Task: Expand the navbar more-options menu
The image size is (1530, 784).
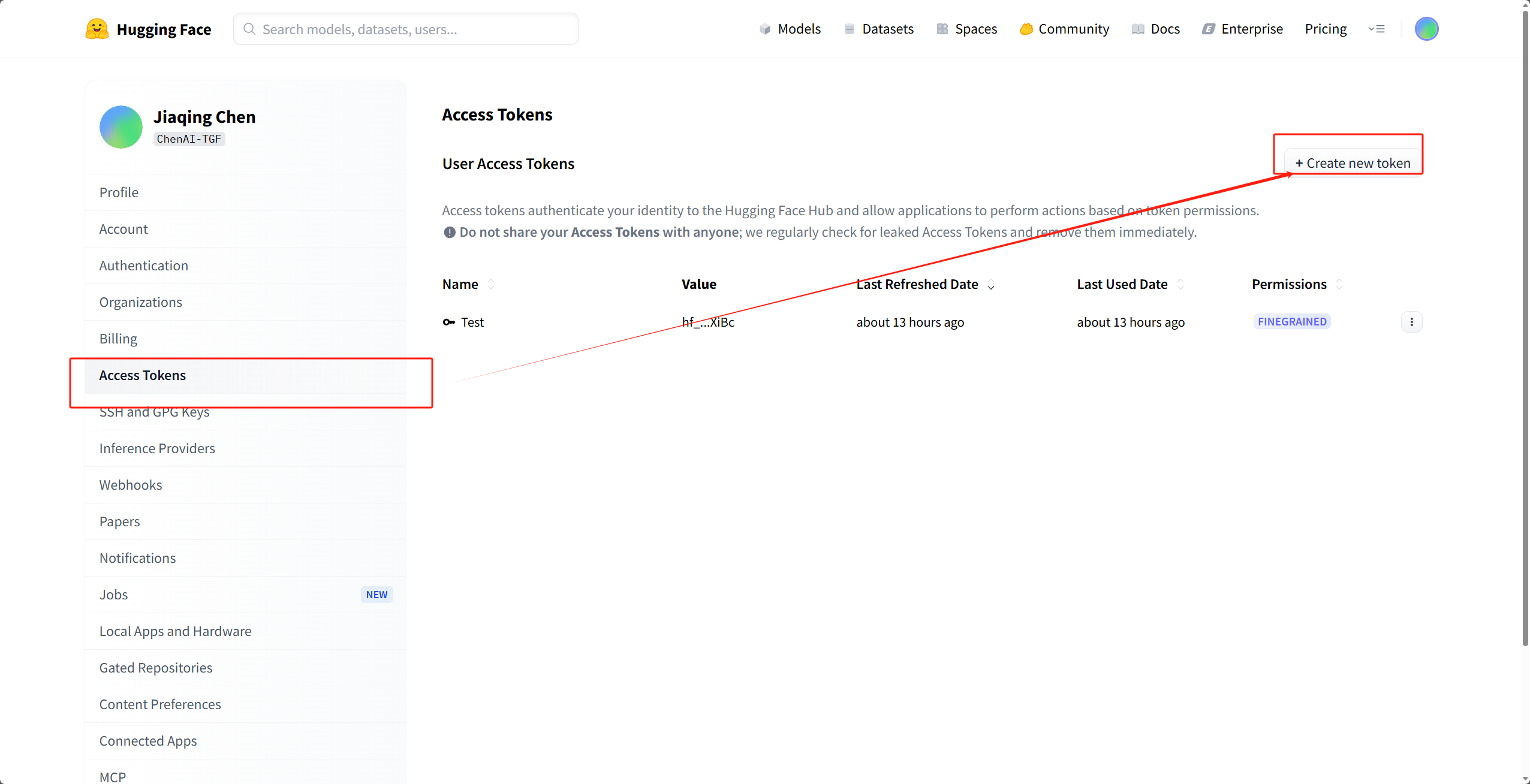Action: (x=1377, y=29)
